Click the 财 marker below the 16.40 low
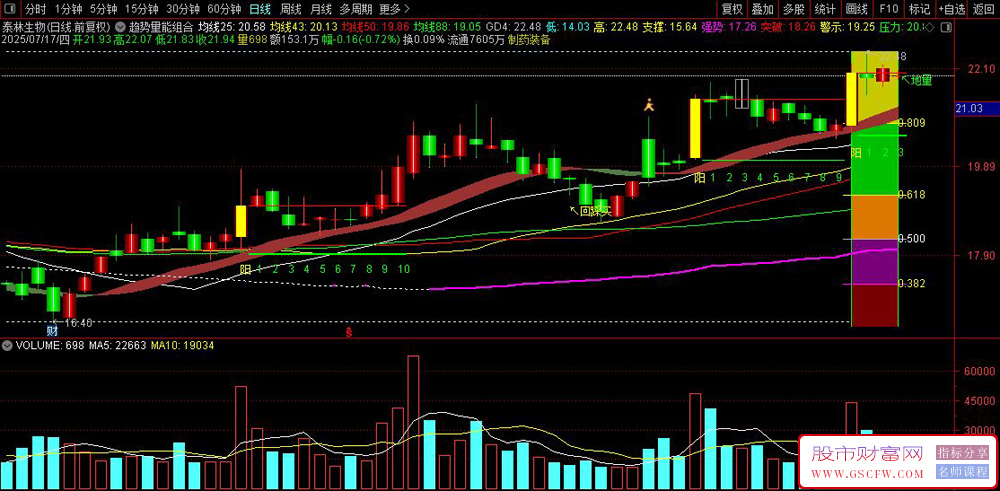The width and height of the screenshot is (1000, 491). coord(52,332)
